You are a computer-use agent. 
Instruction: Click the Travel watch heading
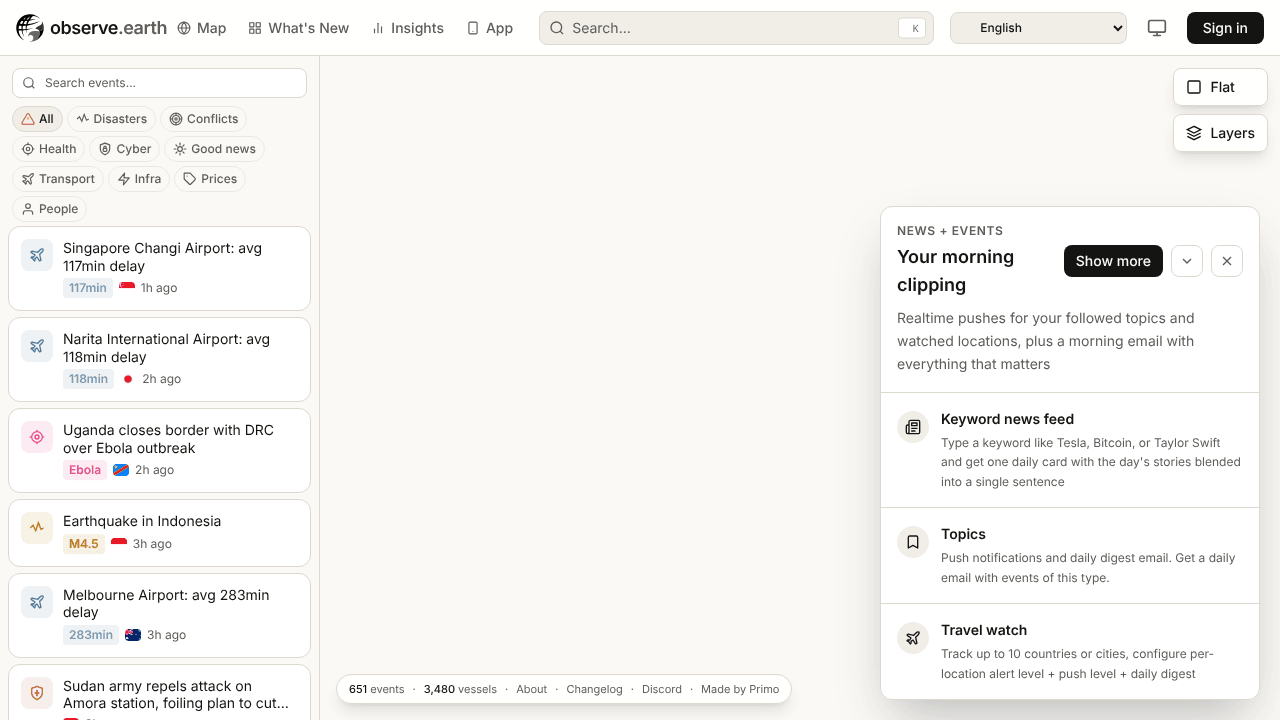click(x=984, y=630)
